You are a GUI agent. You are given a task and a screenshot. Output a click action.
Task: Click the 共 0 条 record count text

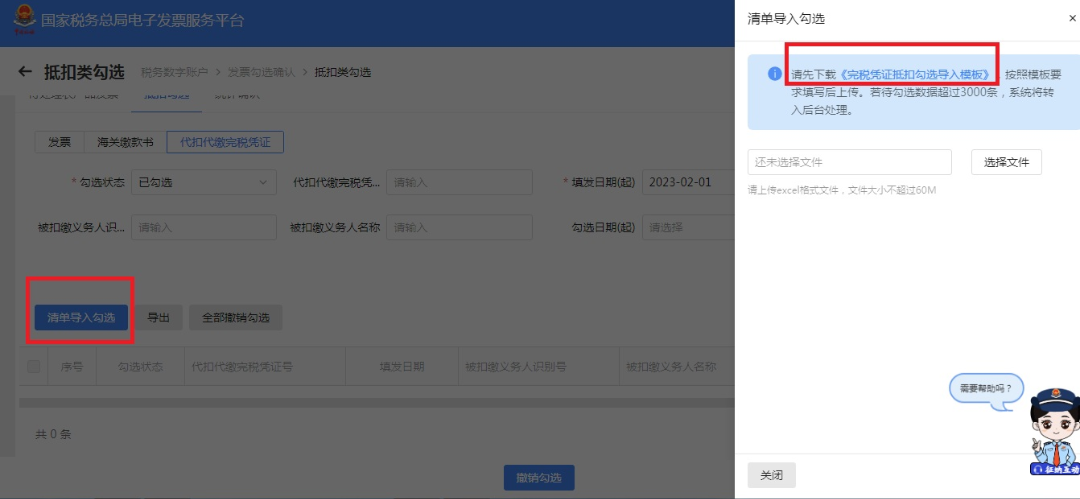pyautogui.click(x=53, y=434)
